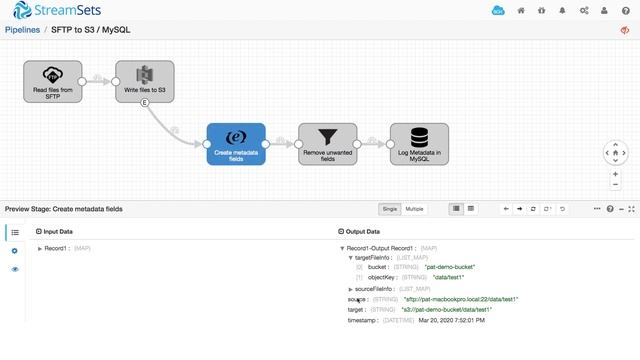
Task: Select the Log Metadata in MySQL stage
Action: [x=419, y=144]
